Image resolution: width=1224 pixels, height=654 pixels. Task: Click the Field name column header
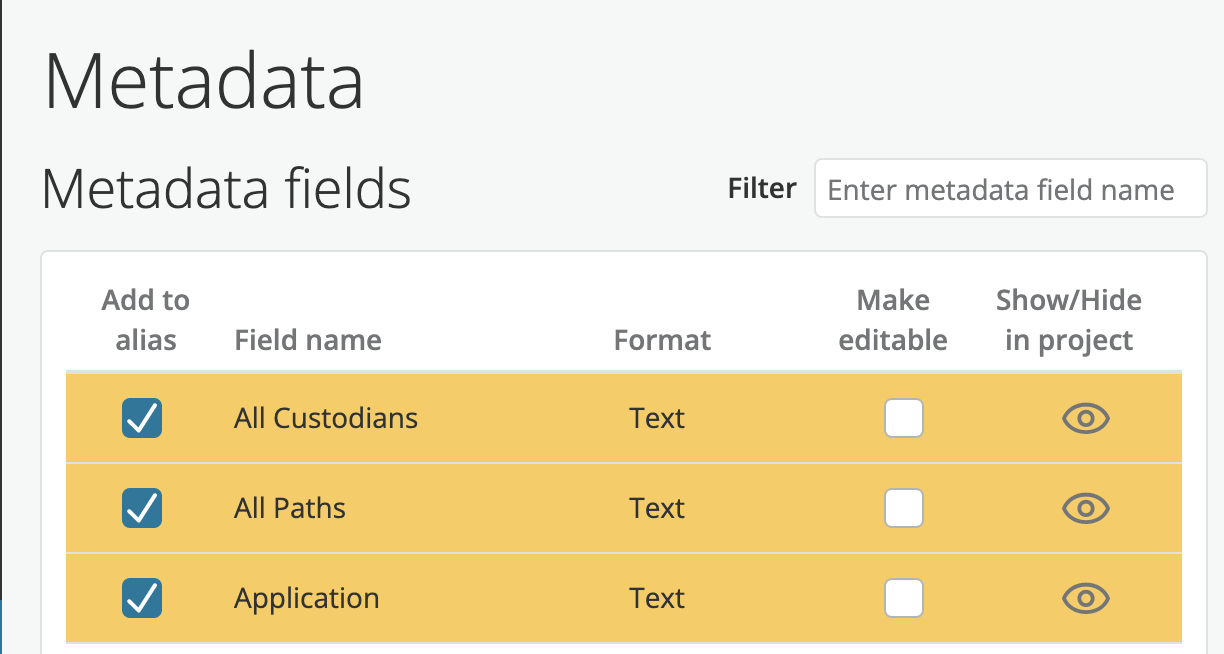click(308, 340)
